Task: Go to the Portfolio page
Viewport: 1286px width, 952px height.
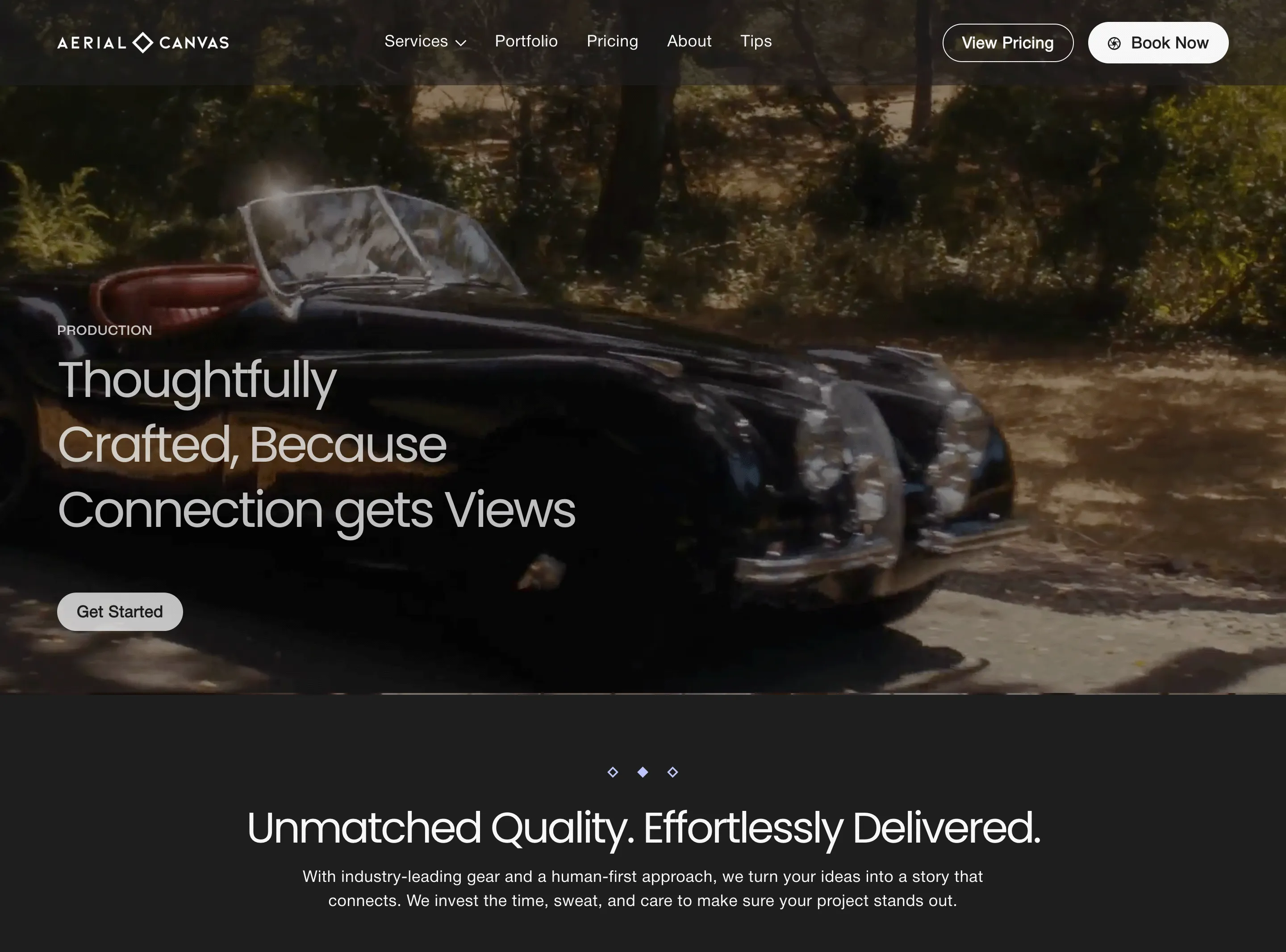Action: point(526,42)
